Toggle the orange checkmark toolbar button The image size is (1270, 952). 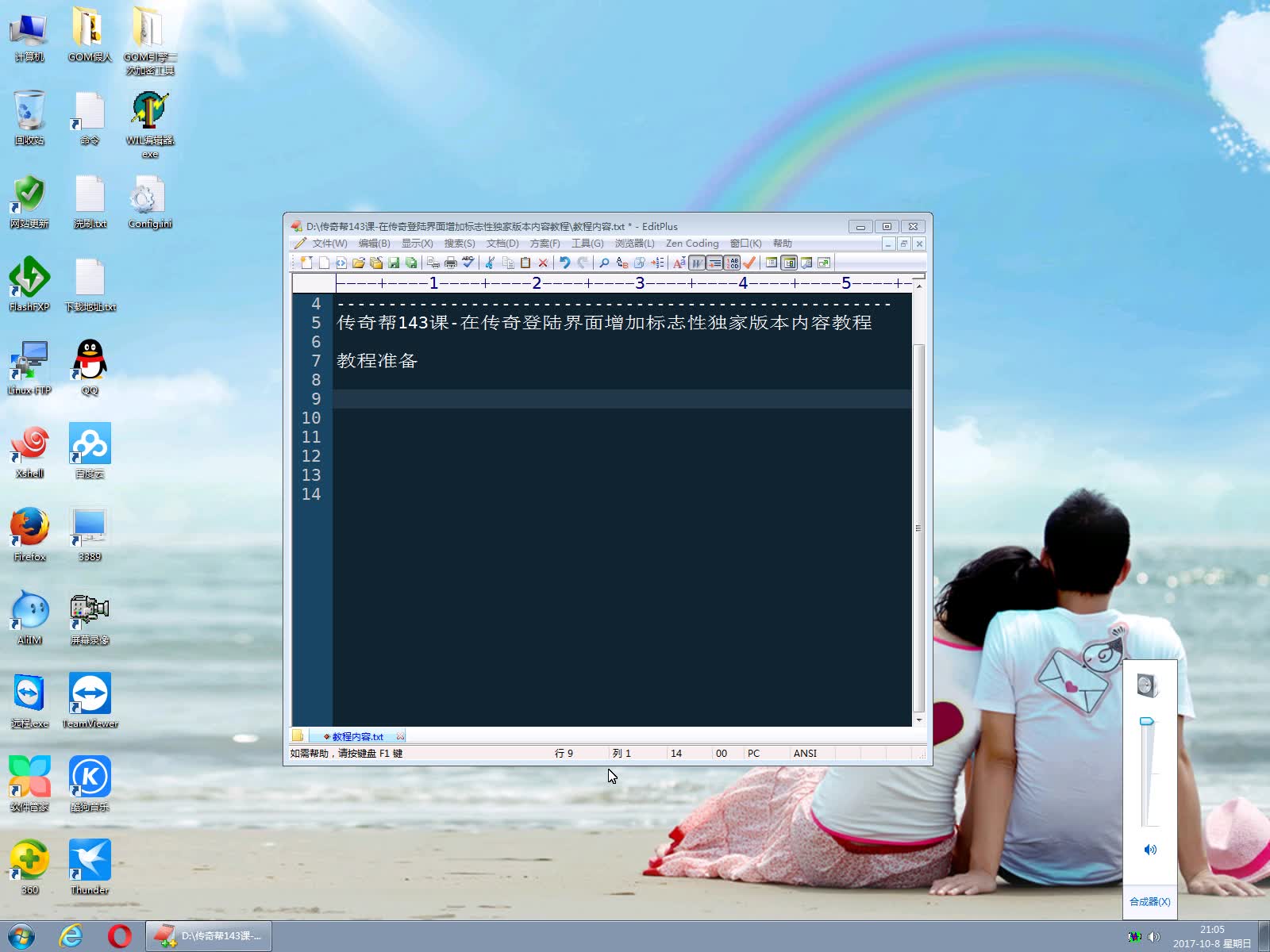tap(749, 263)
